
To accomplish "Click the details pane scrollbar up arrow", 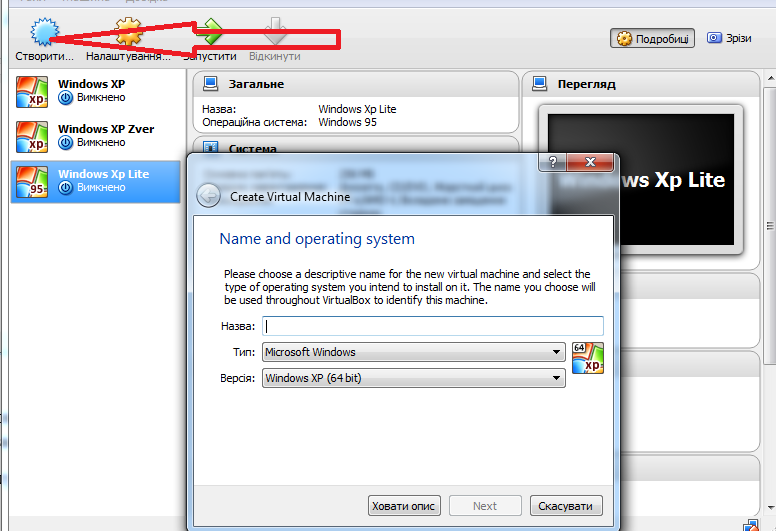I will coord(771,78).
